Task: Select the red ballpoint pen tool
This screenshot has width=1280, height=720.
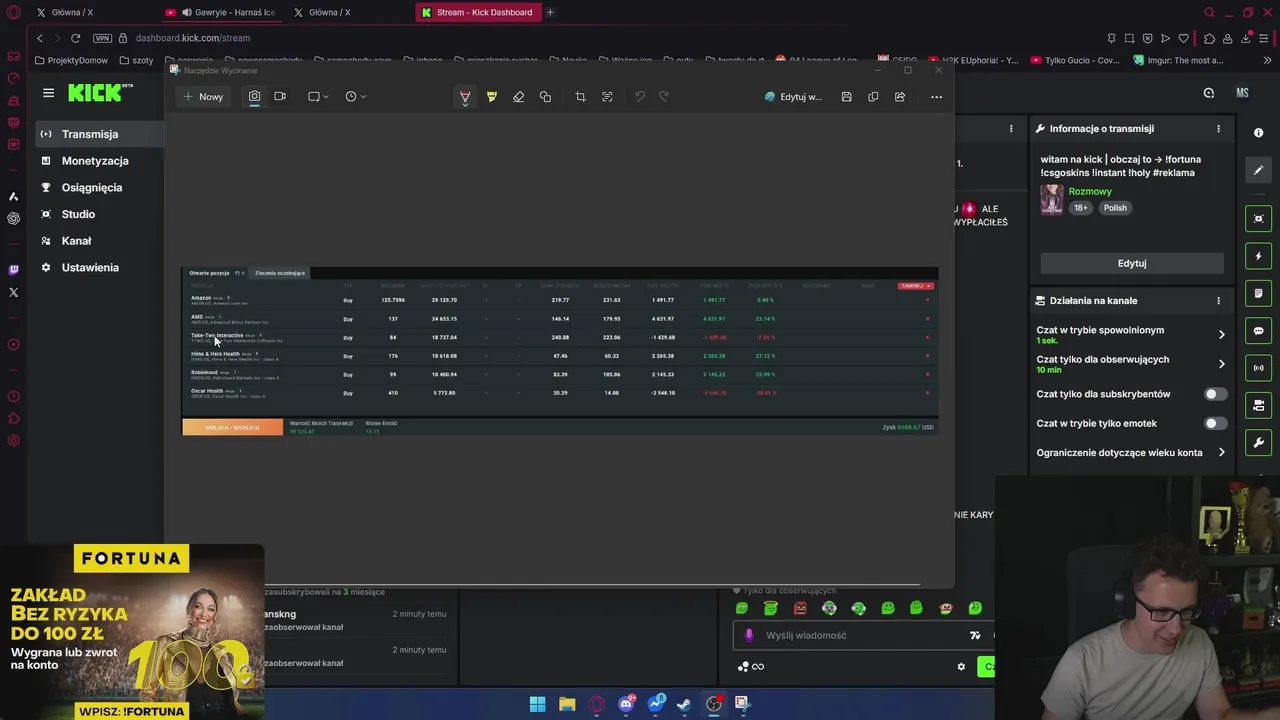Action: click(x=465, y=97)
